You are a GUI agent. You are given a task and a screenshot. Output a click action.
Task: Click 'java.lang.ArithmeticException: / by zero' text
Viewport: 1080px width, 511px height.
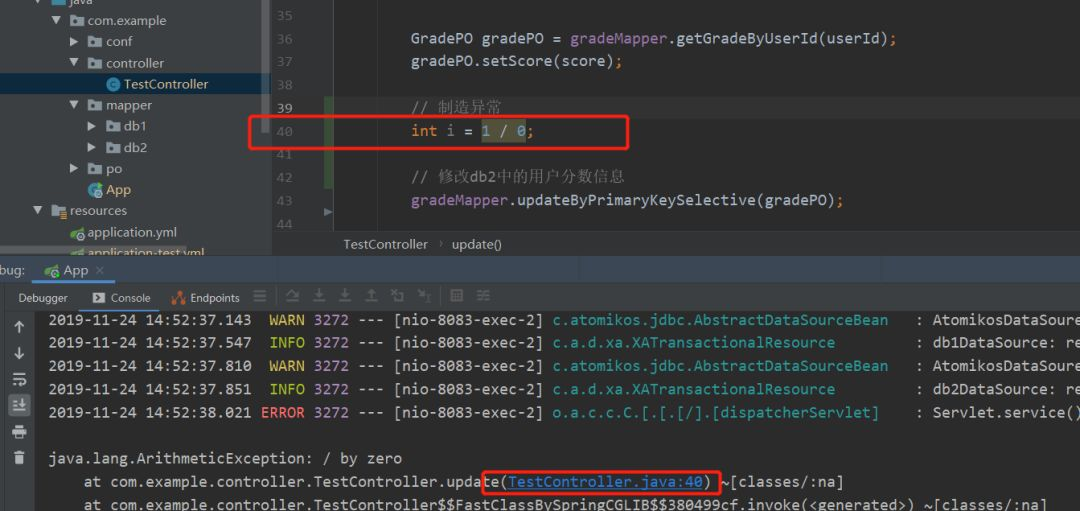pyautogui.click(x=225, y=458)
